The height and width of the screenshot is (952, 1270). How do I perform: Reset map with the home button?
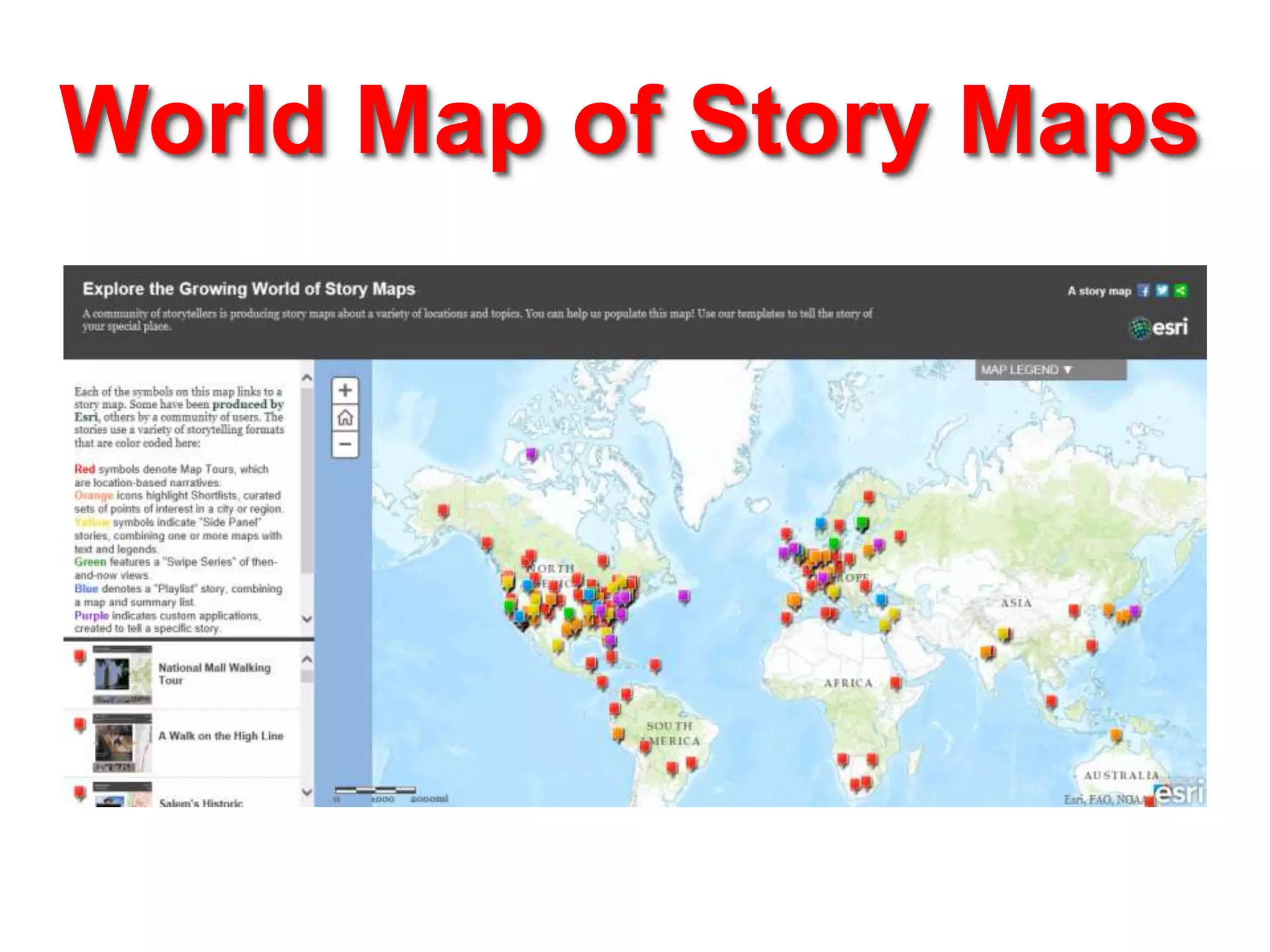point(345,418)
